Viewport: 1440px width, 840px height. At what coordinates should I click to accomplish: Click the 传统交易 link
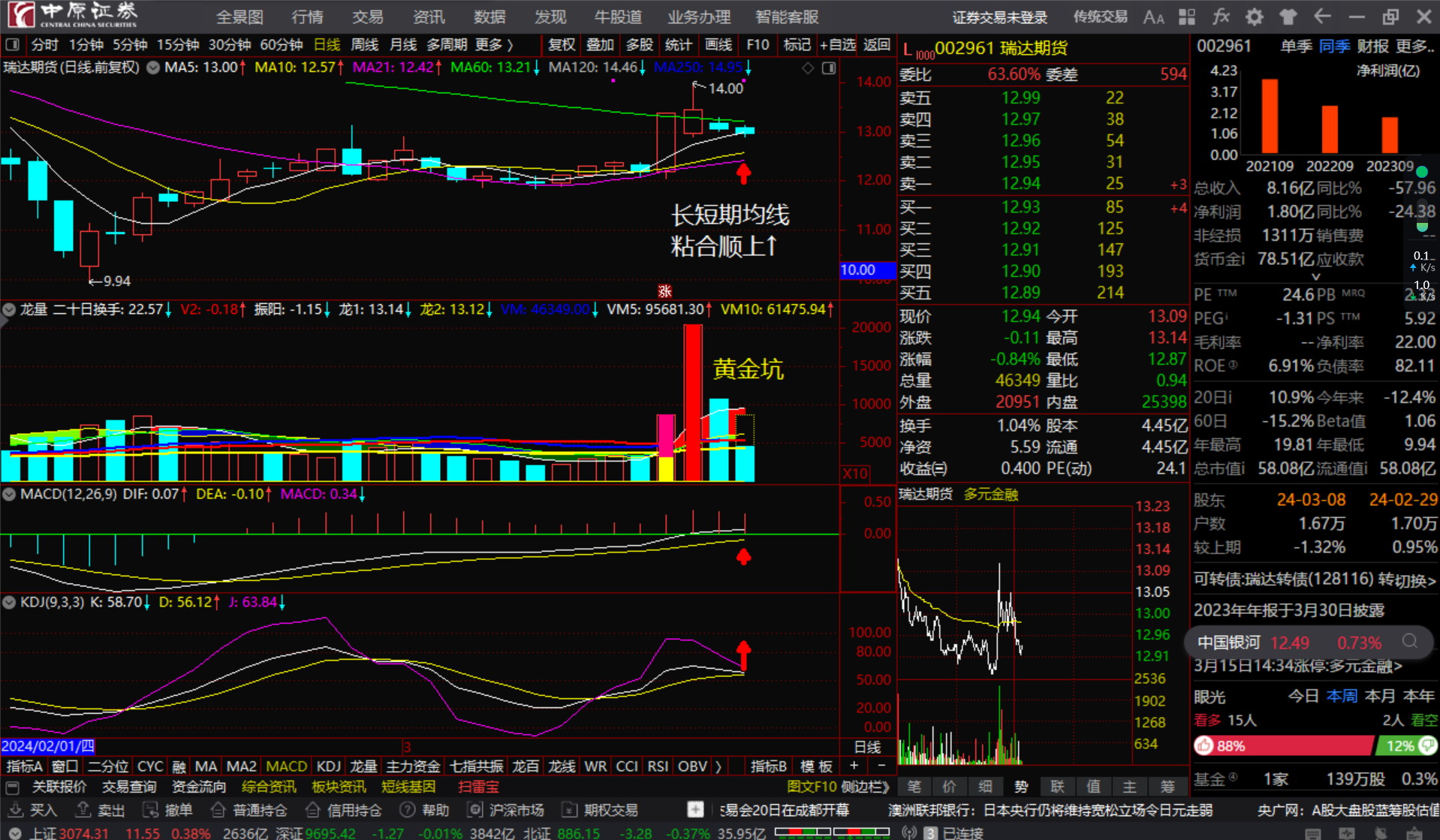pos(1100,17)
